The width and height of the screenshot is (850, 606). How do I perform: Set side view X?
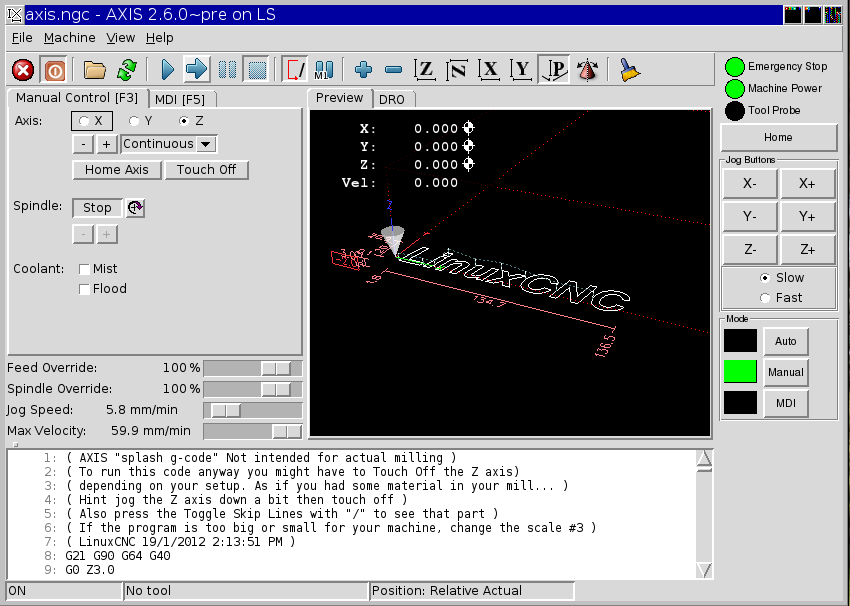click(490, 70)
